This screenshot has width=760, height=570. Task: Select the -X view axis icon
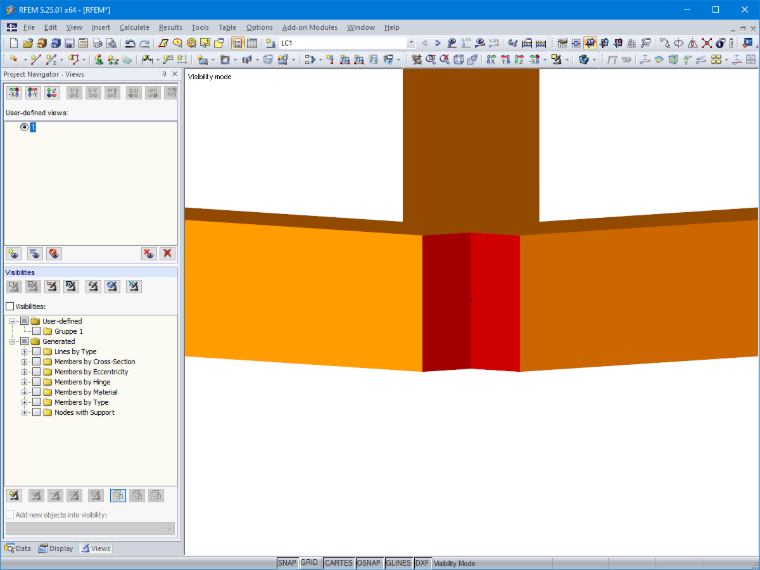(x=14, y=92)
